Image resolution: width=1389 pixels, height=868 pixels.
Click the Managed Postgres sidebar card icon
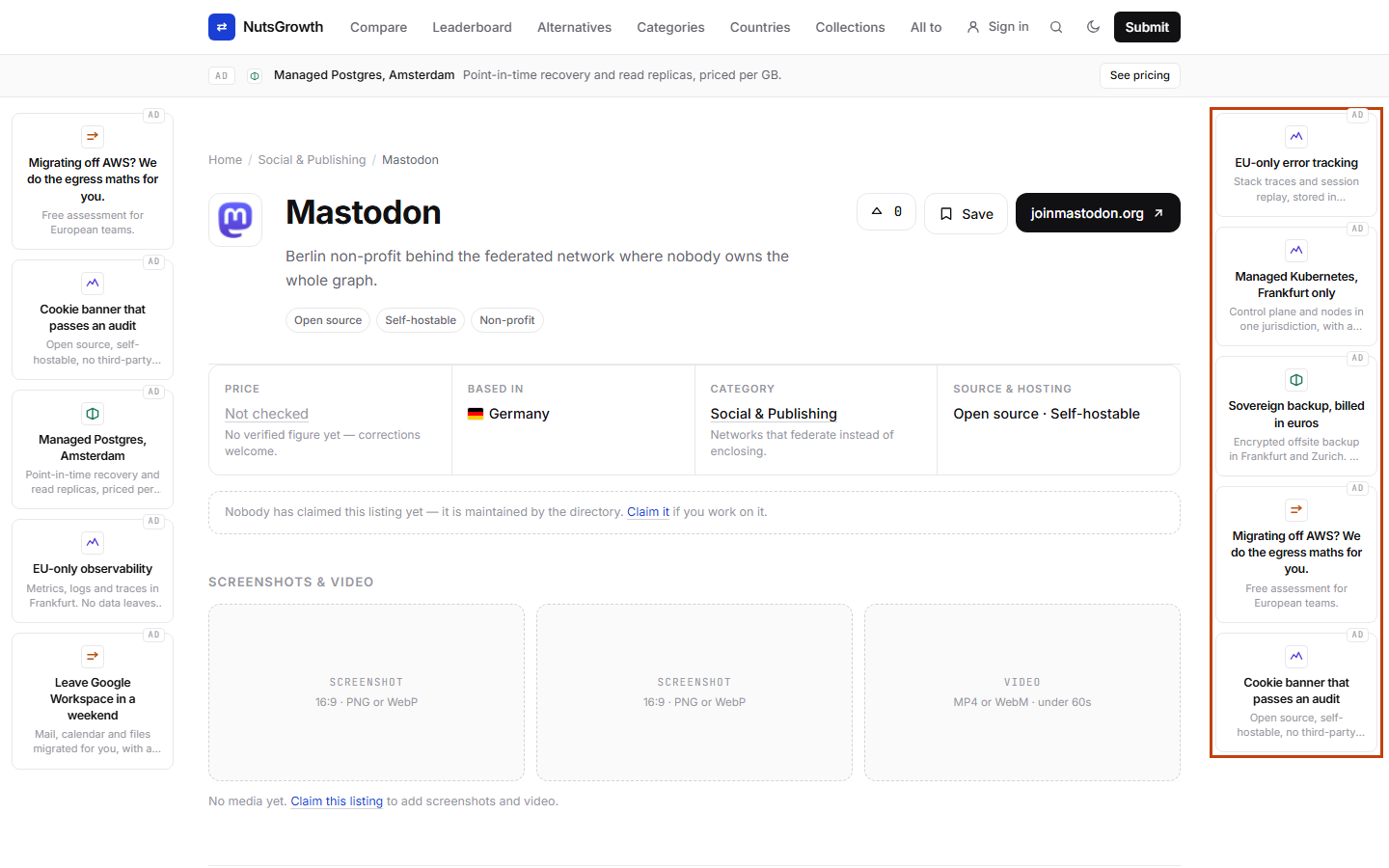[x=93, y=414]
